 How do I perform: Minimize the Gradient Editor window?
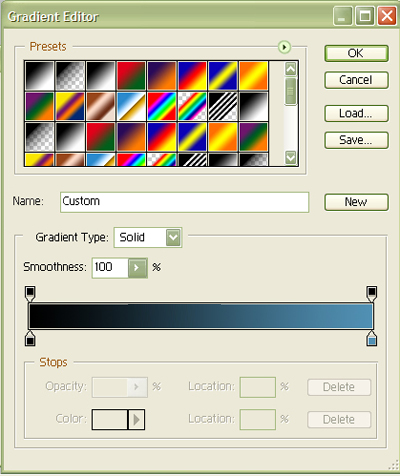(342, 16)
